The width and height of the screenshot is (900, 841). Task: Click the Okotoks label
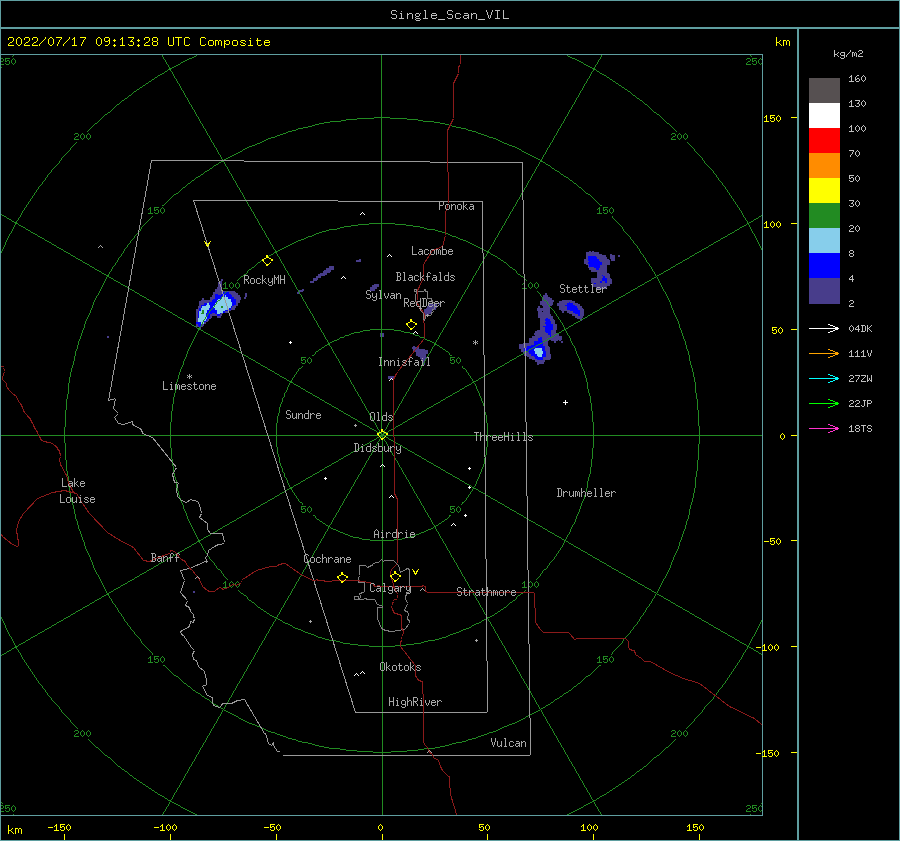(400, 667)
